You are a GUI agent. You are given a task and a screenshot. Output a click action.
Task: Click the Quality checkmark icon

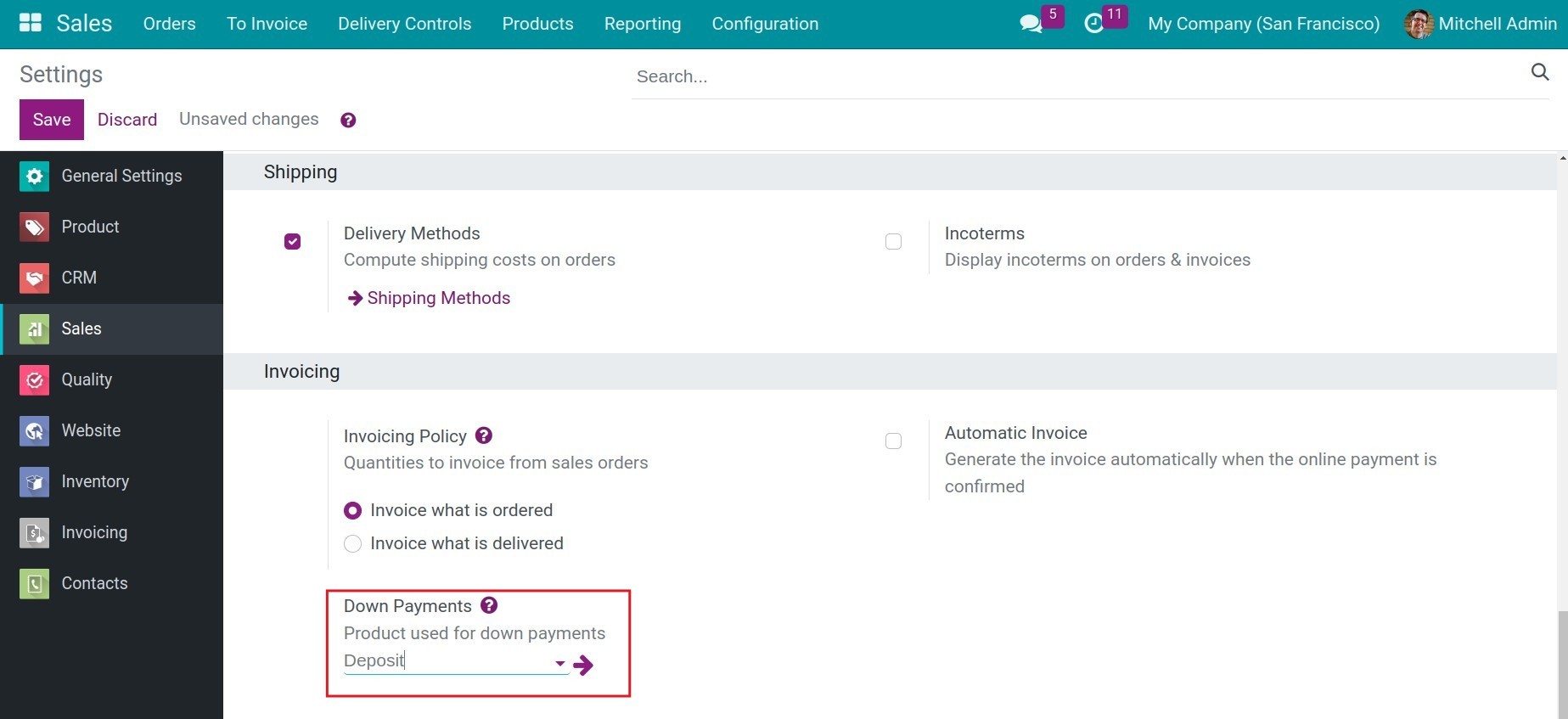(x=34, y=379)
